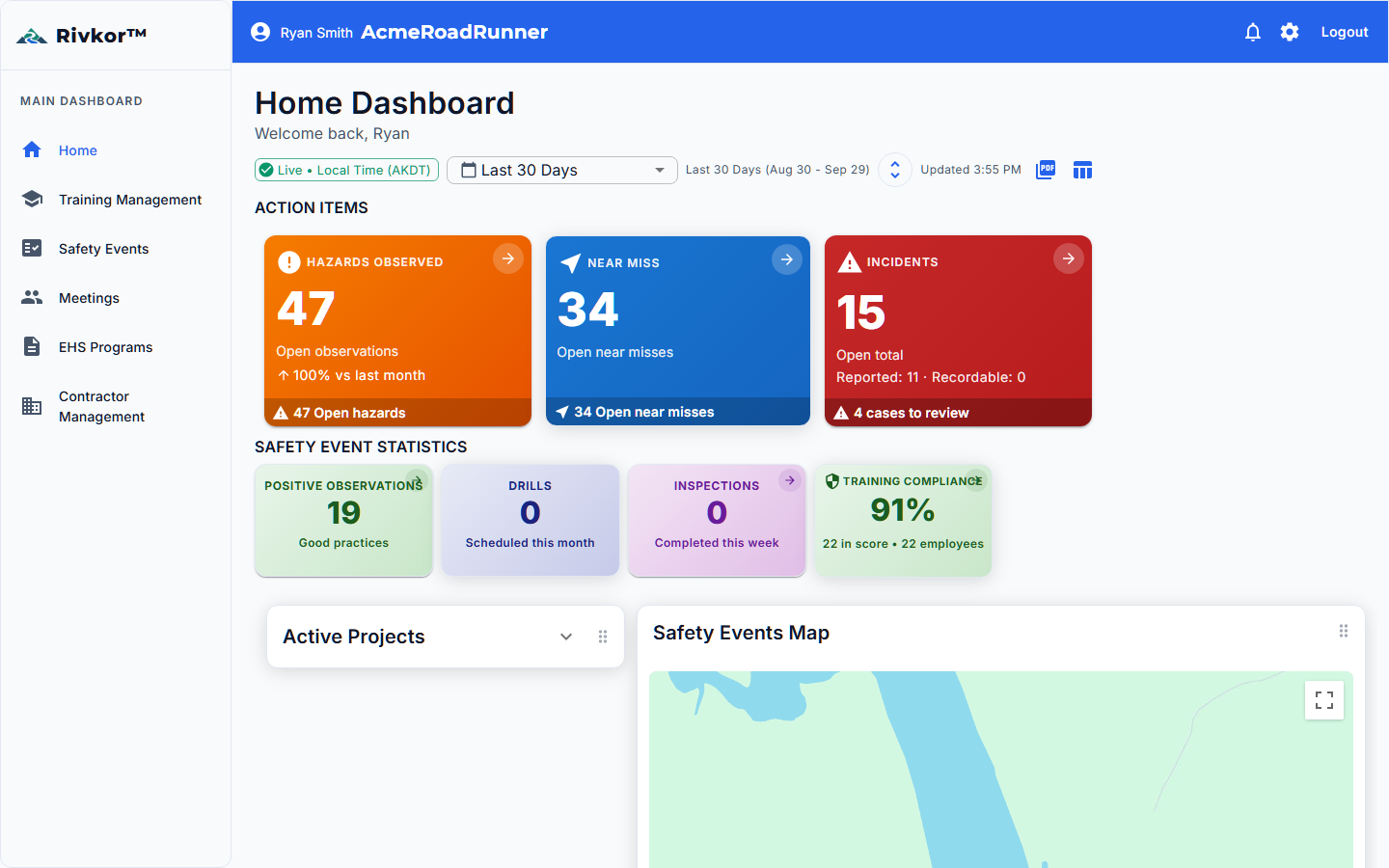Open Inspections via its arrow icon
Viewport: 1389px width, 868px height.
790,480
